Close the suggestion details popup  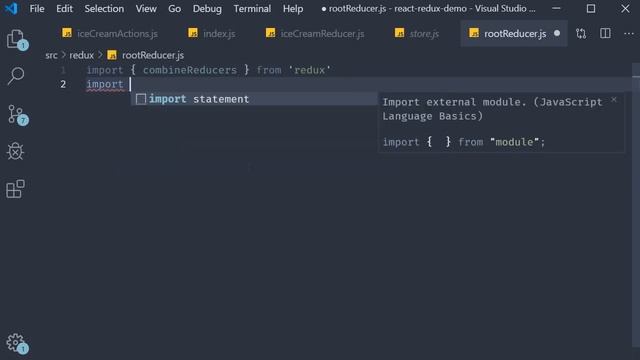pyautogui.click(x=614, y=100)
